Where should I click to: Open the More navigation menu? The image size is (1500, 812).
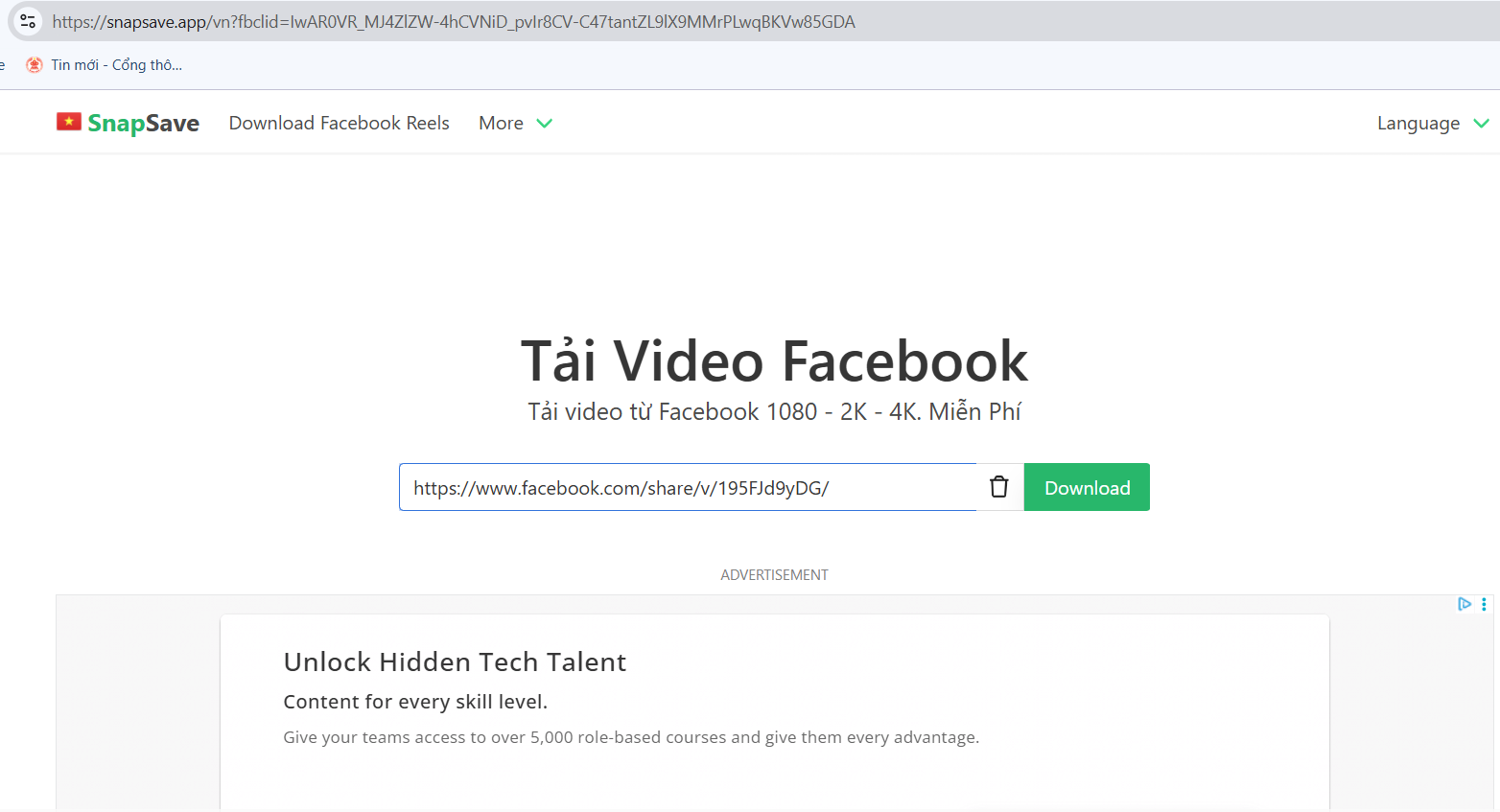click(501, 123)
